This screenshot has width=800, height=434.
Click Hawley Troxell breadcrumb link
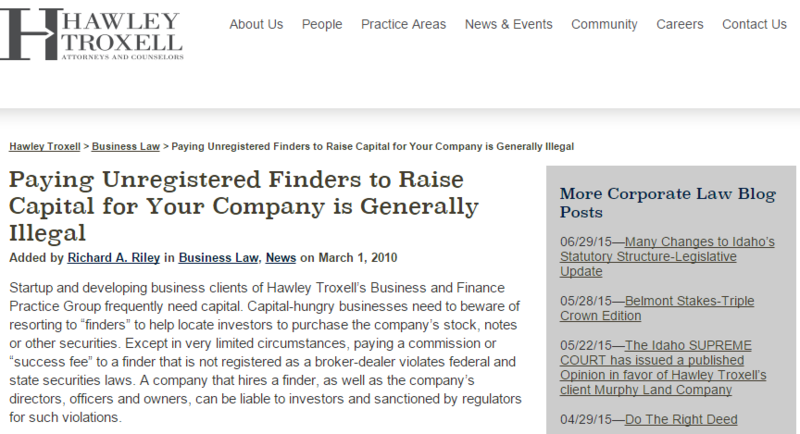pyautogui.click(x=45, y=146)
